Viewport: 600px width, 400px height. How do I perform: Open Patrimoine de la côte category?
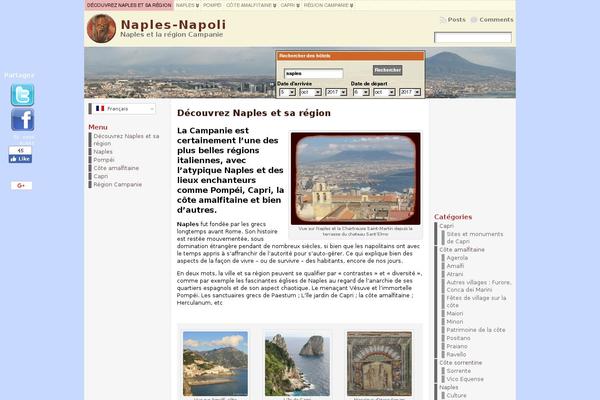(x=476, y=330)
